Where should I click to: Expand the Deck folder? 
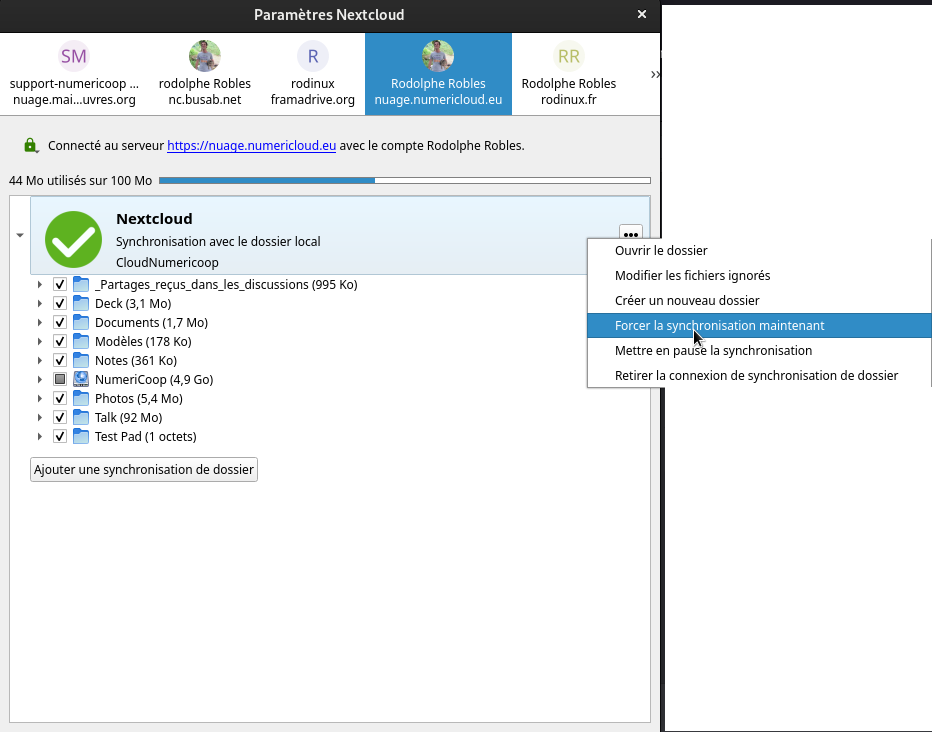point(40,304)
